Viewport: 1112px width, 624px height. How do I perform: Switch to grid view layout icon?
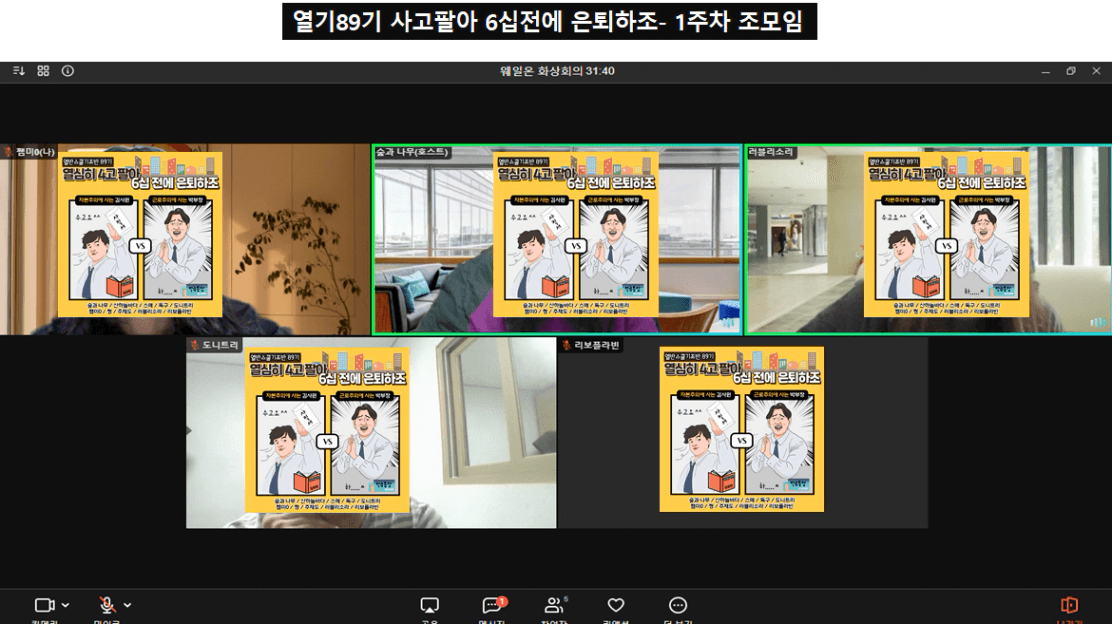[x=43, y=71]
